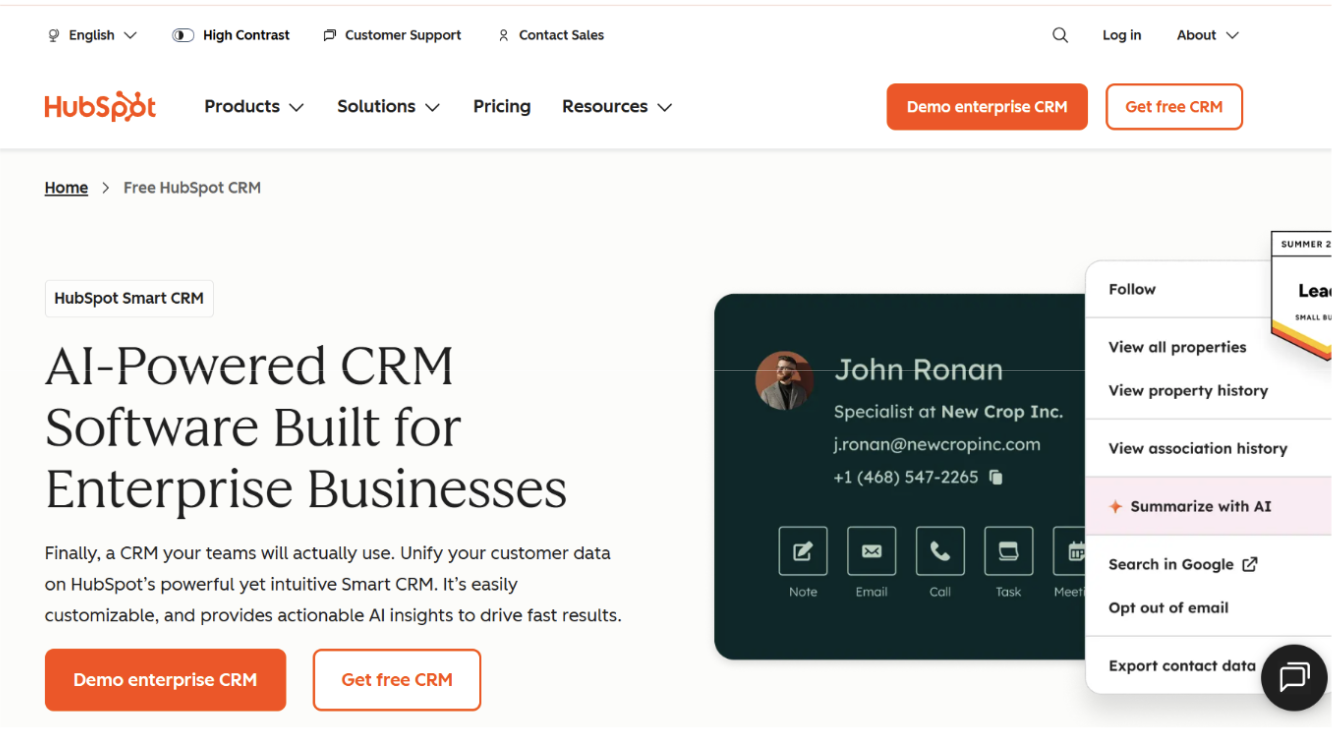The width and height of the screenshot is (1336, 752).
Task: Select Export contact data
Action: [1182, 666]
